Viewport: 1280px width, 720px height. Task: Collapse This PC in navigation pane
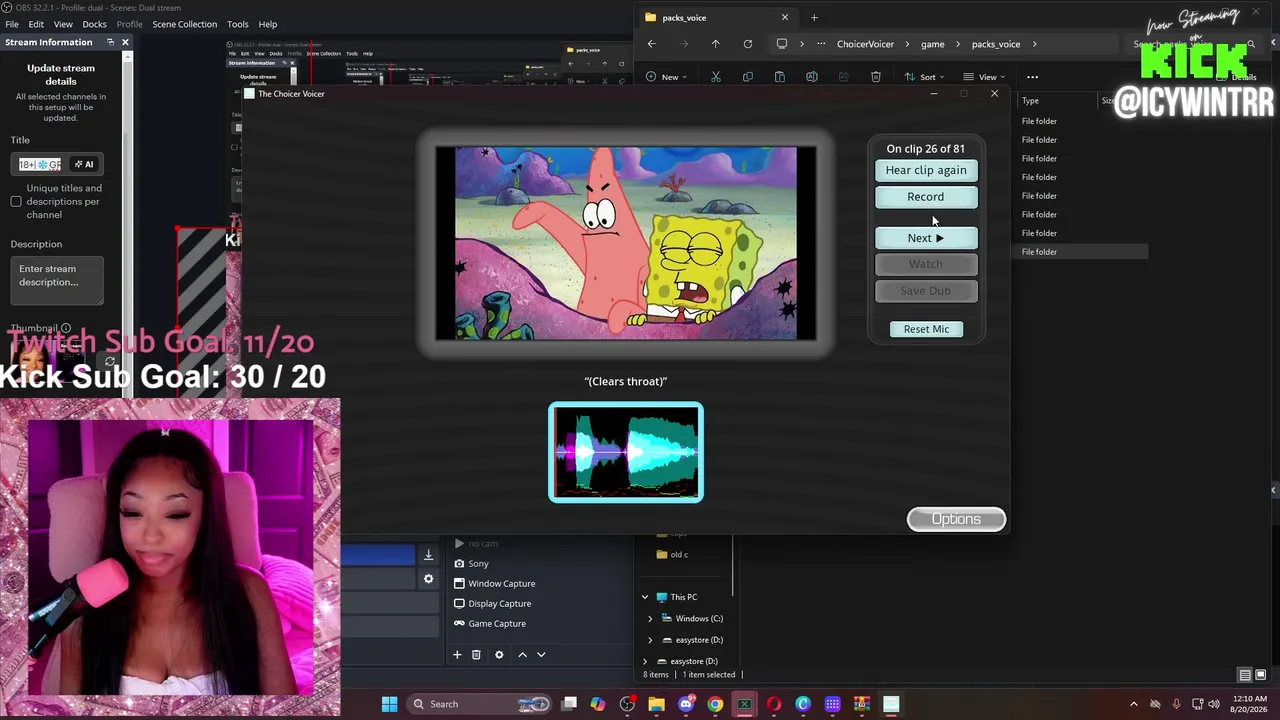pyautogui.click(x=645, y=597)
